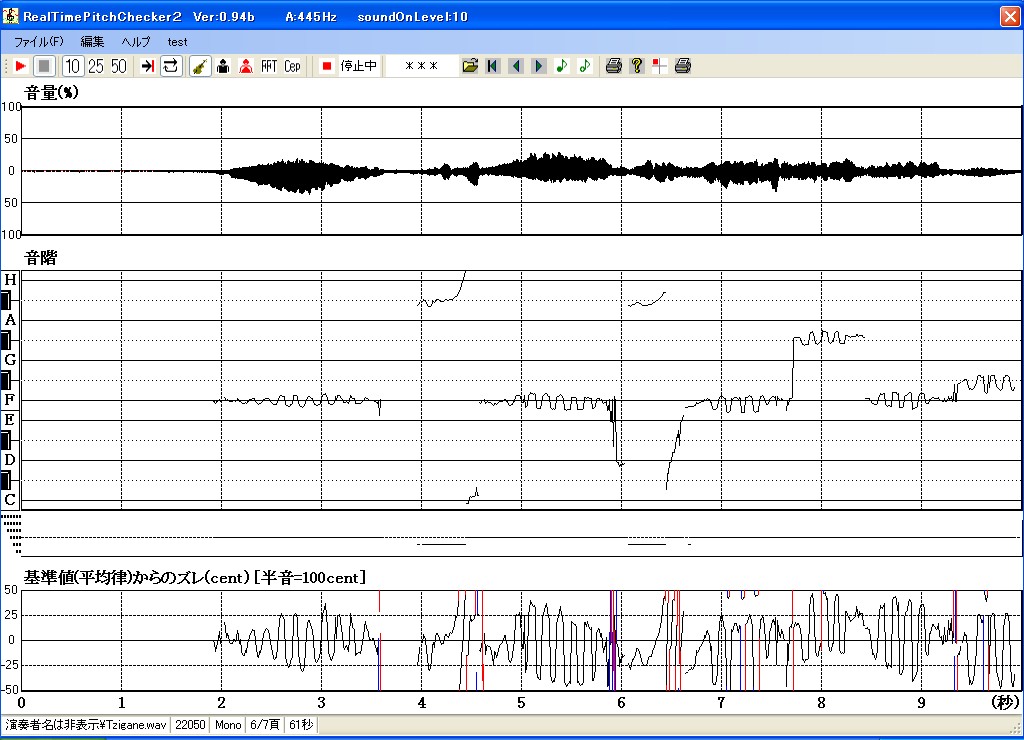
Task: Click the G key on the piano scale
Action: point(10,360)
